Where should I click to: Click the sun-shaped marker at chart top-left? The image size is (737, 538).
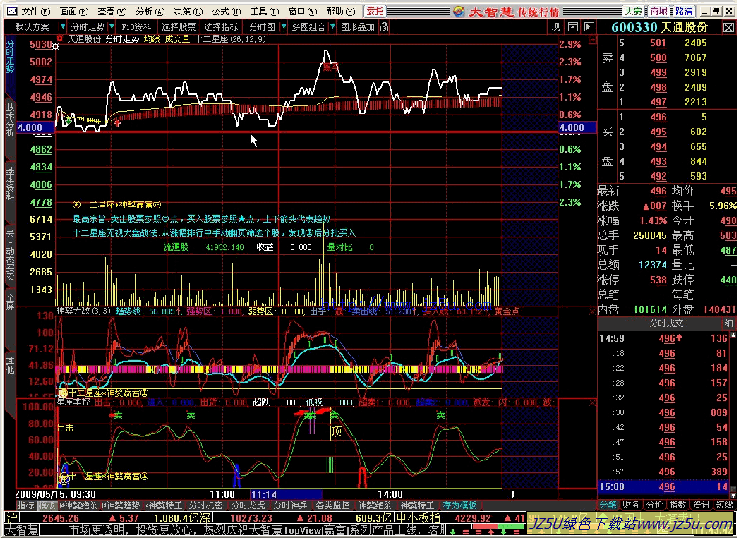click(x=56, y=46)
